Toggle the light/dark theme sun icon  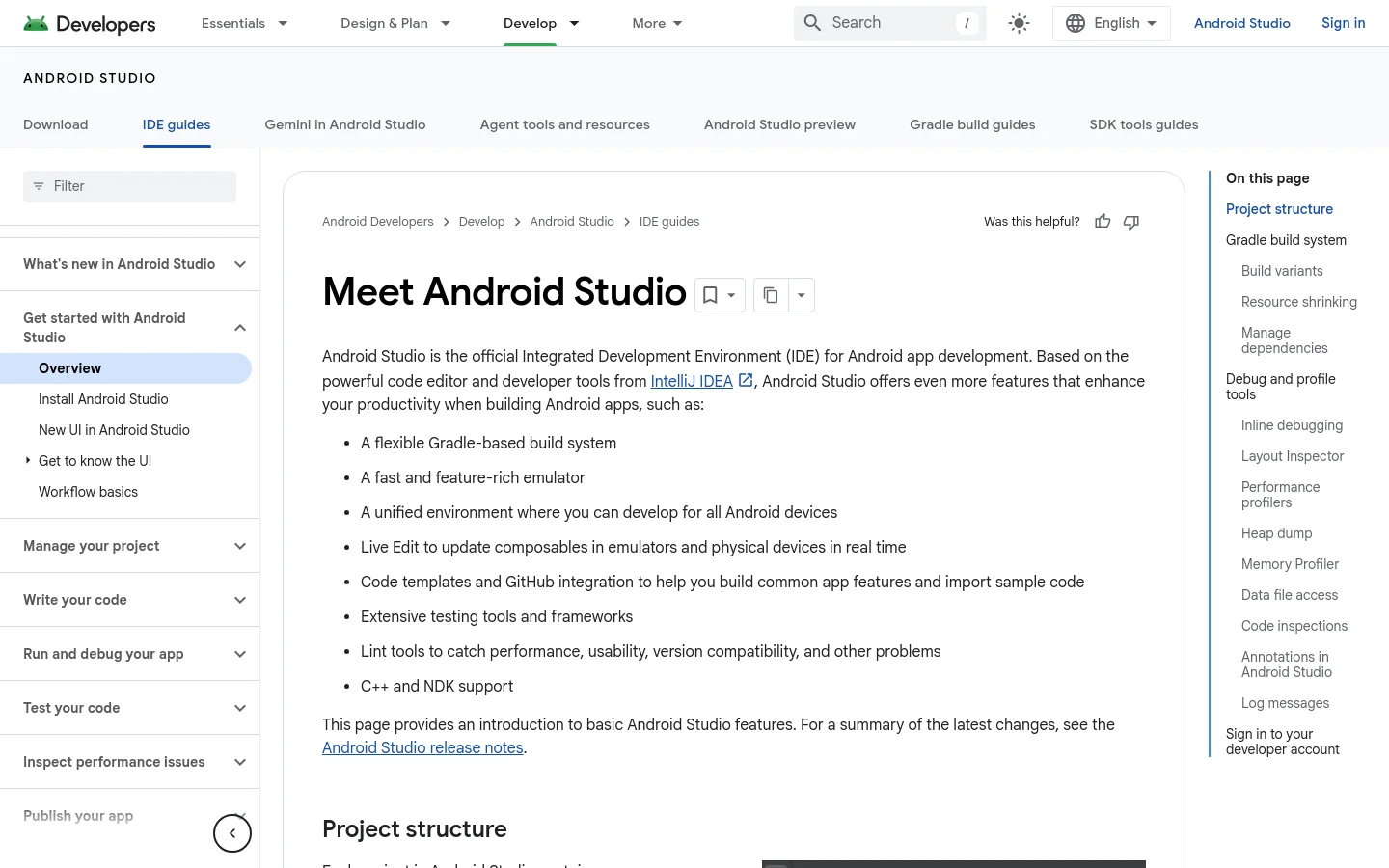coord(1019,23)
